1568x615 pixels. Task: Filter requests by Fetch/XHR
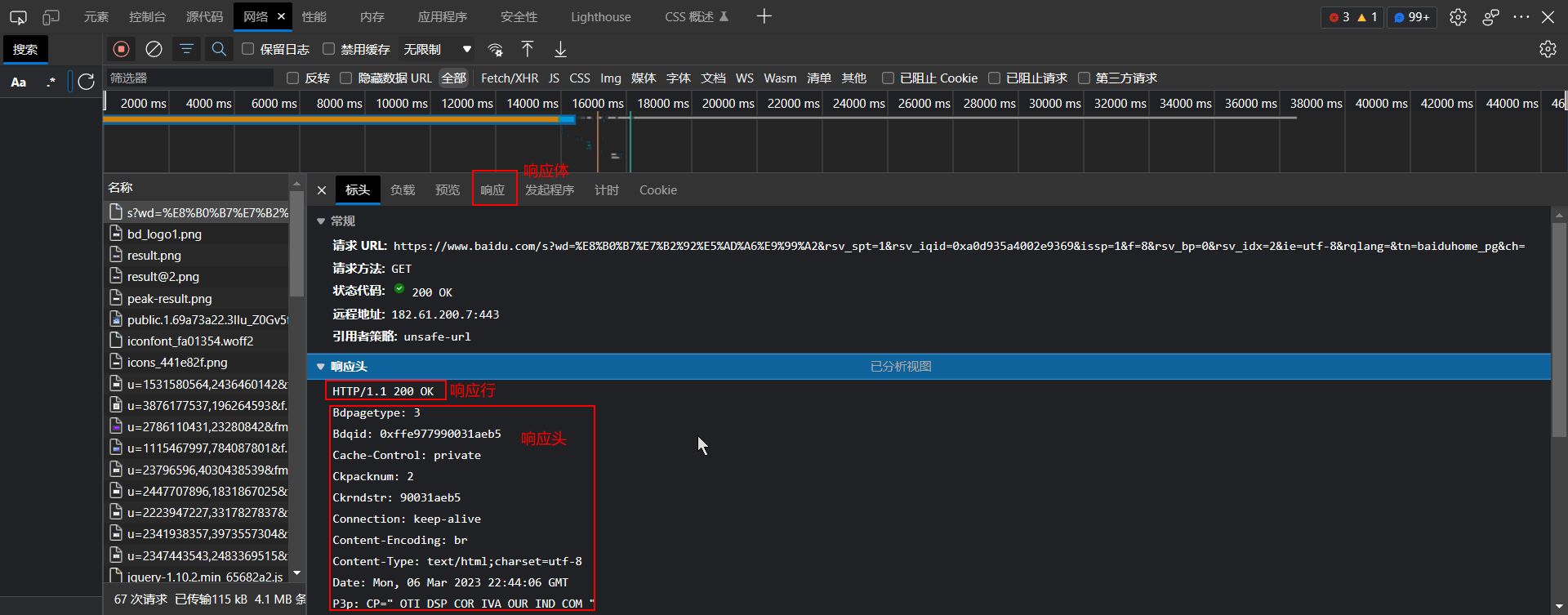[x=510, y=78]
